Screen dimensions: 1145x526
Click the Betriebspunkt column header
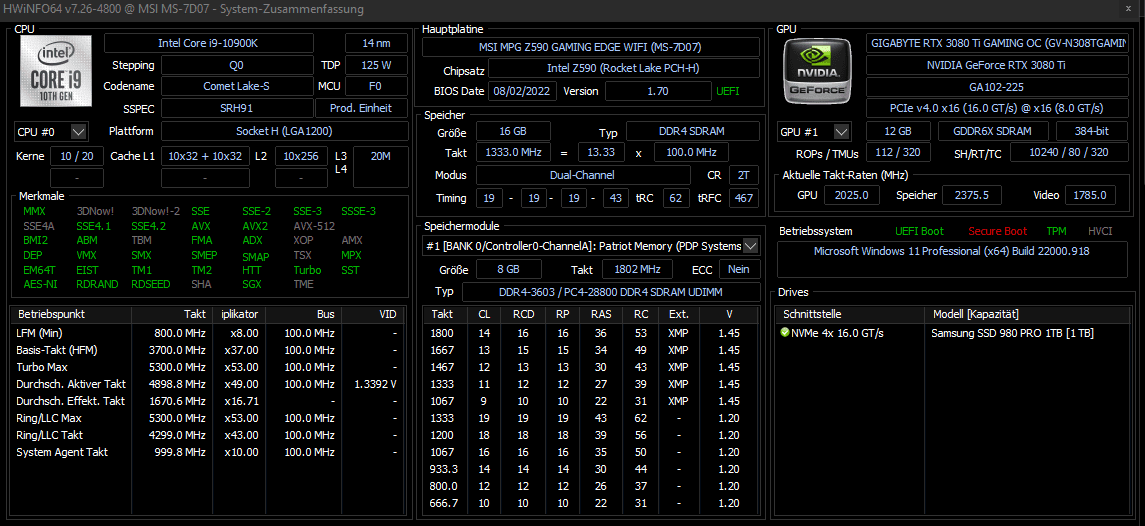[71, 314]
